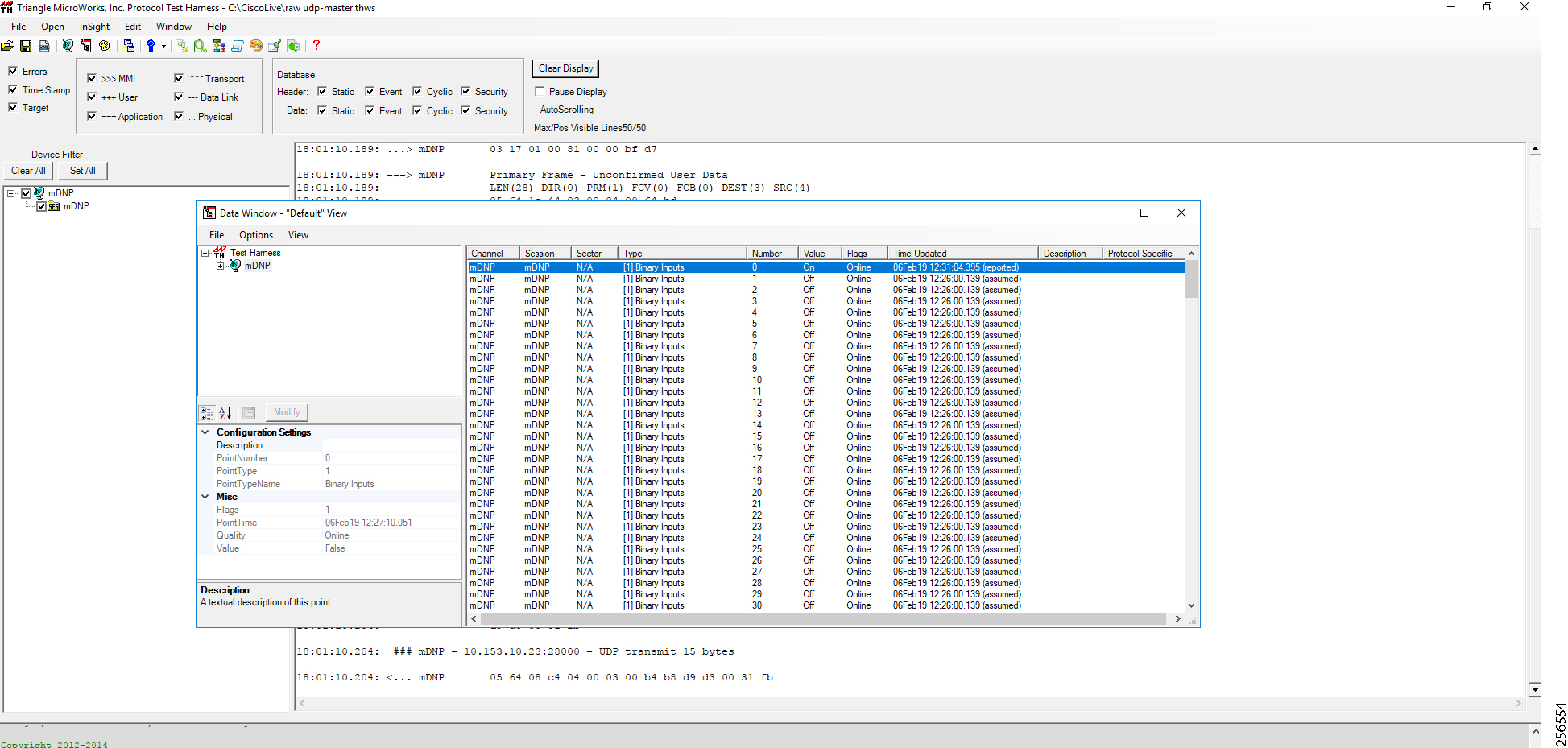Open the Window menu
Image resolution: width=1568 pixels, height=748 pixels.
(174, 27)
